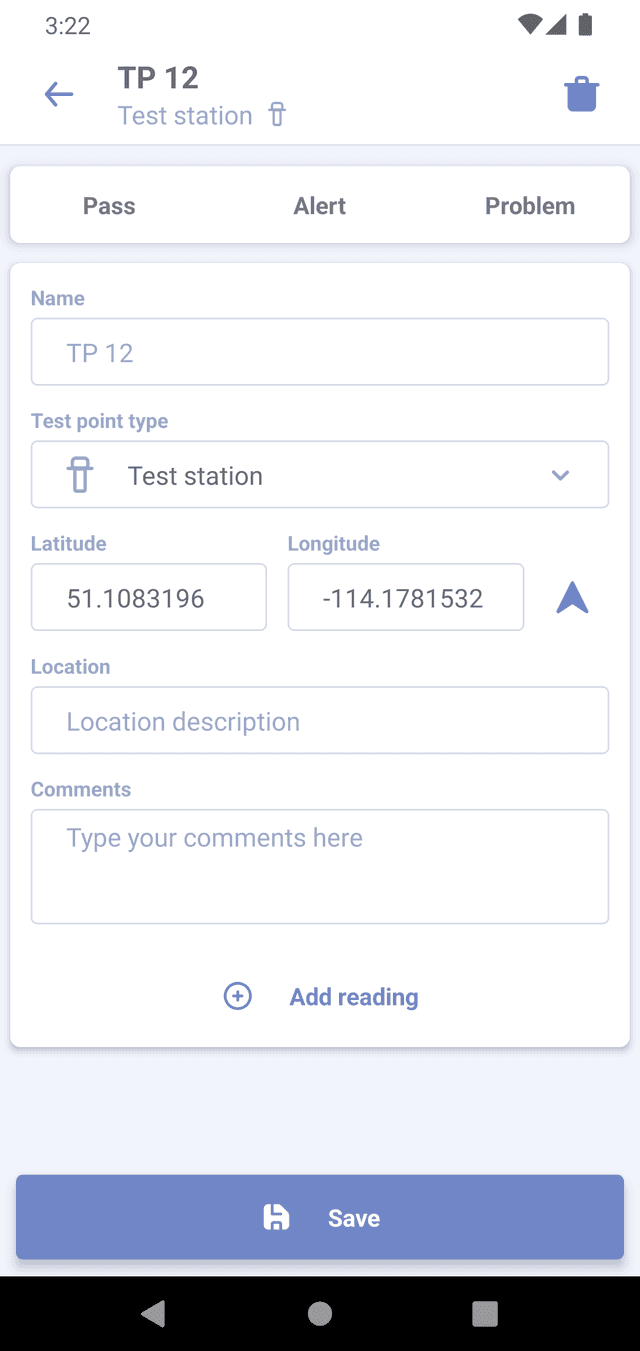The image size is (640, 1351).
Task: Tap the test station icon in dropdown
Action: point(80,475)
